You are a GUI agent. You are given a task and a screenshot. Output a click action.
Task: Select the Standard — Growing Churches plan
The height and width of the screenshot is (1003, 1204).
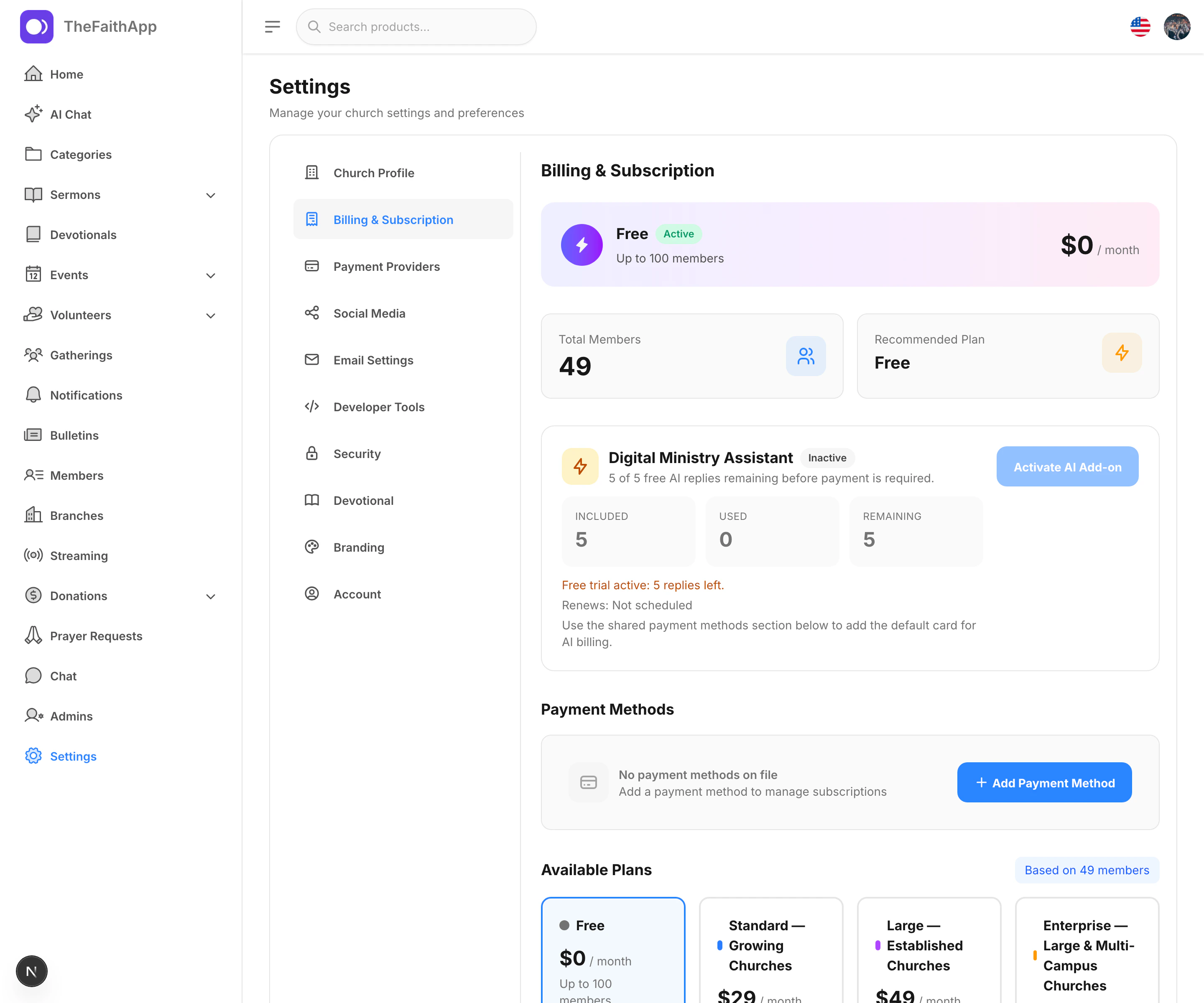click(770, 950)
